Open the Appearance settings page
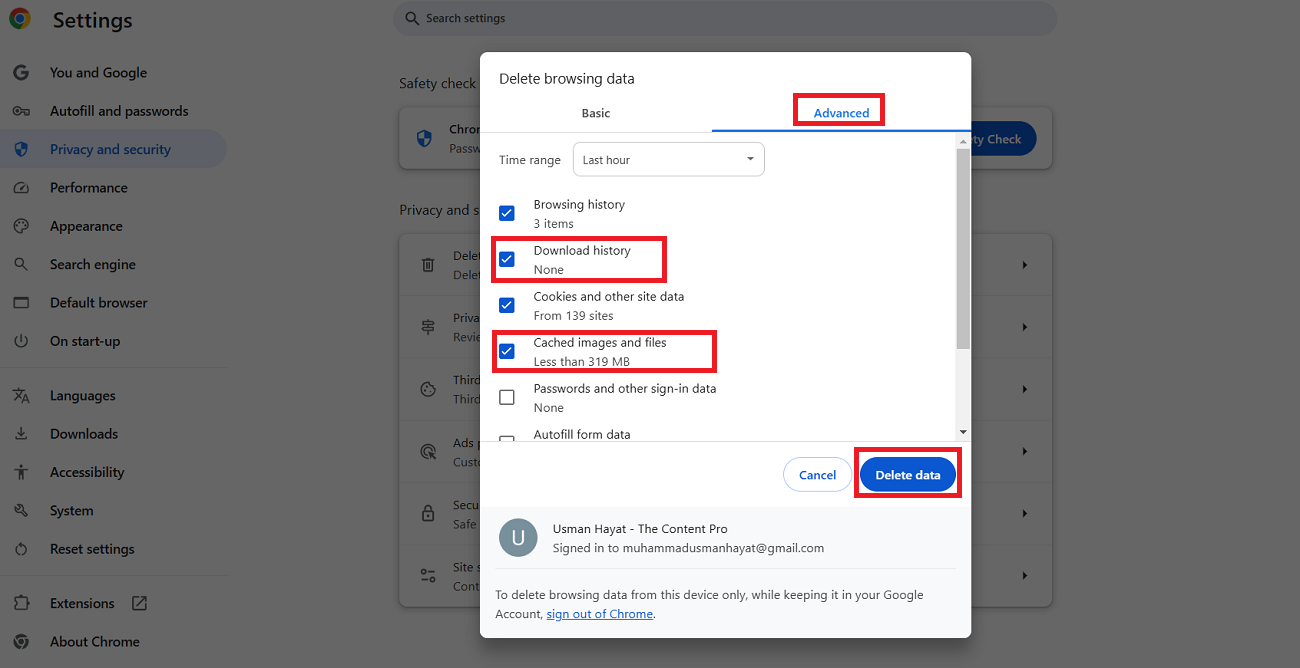 [x=86, y=226]
